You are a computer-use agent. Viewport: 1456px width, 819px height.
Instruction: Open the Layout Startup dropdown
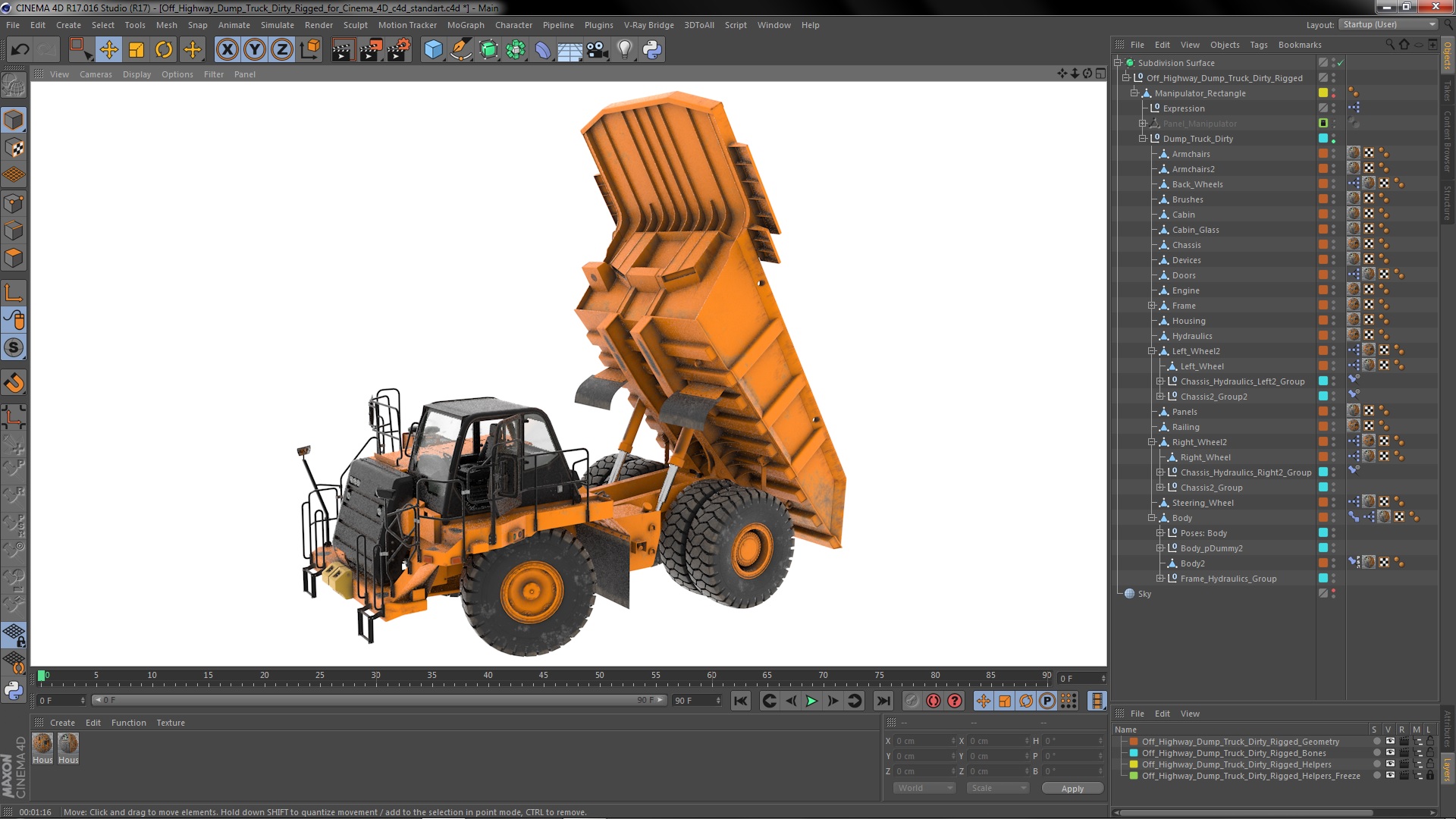[1388, 24]
